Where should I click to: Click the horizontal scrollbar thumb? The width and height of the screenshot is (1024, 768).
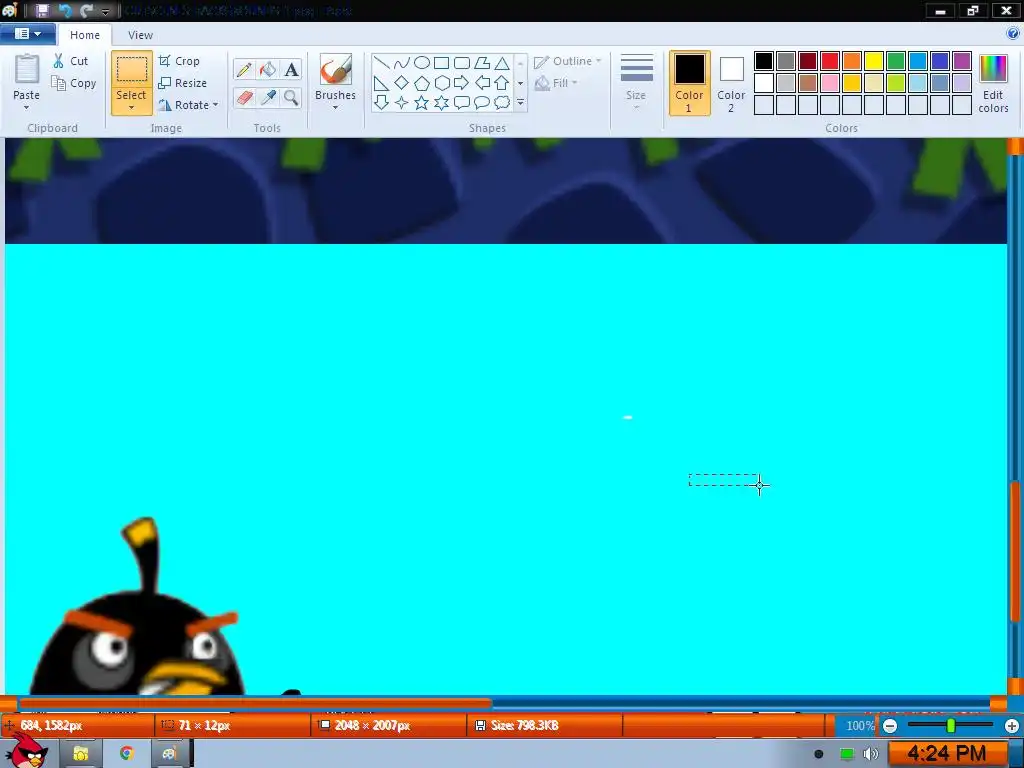point(255,703)
